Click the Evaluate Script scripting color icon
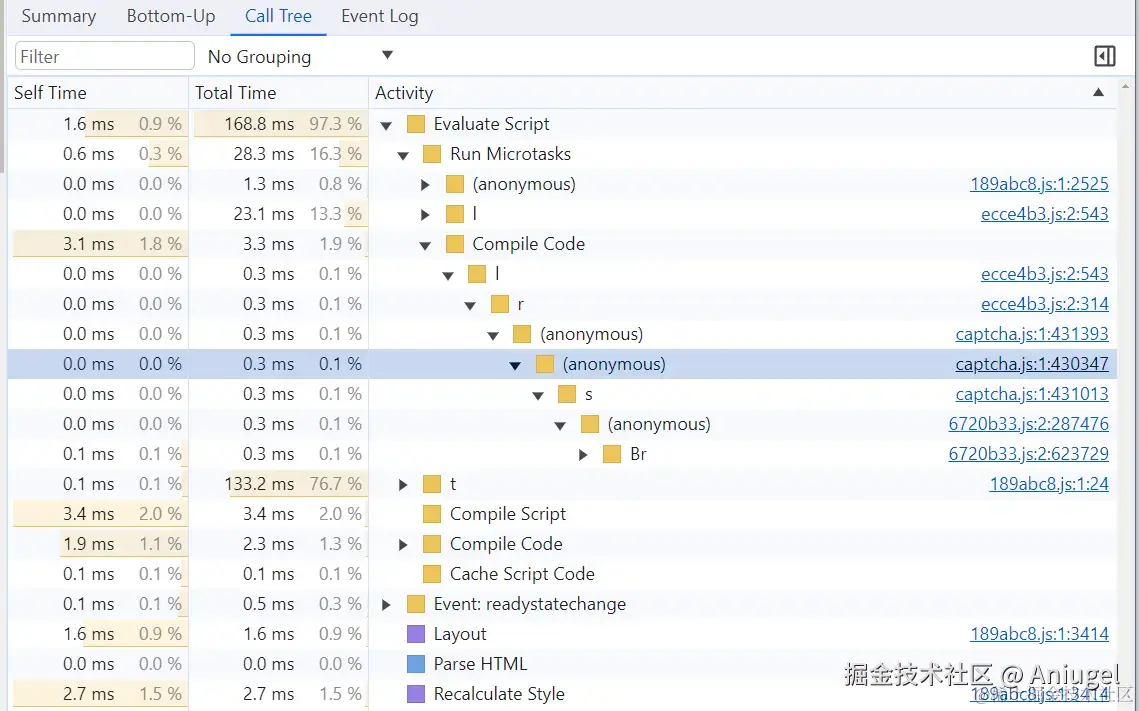Image resolution: width=1140 pixels, height=711 pixels. coord(416,124)
